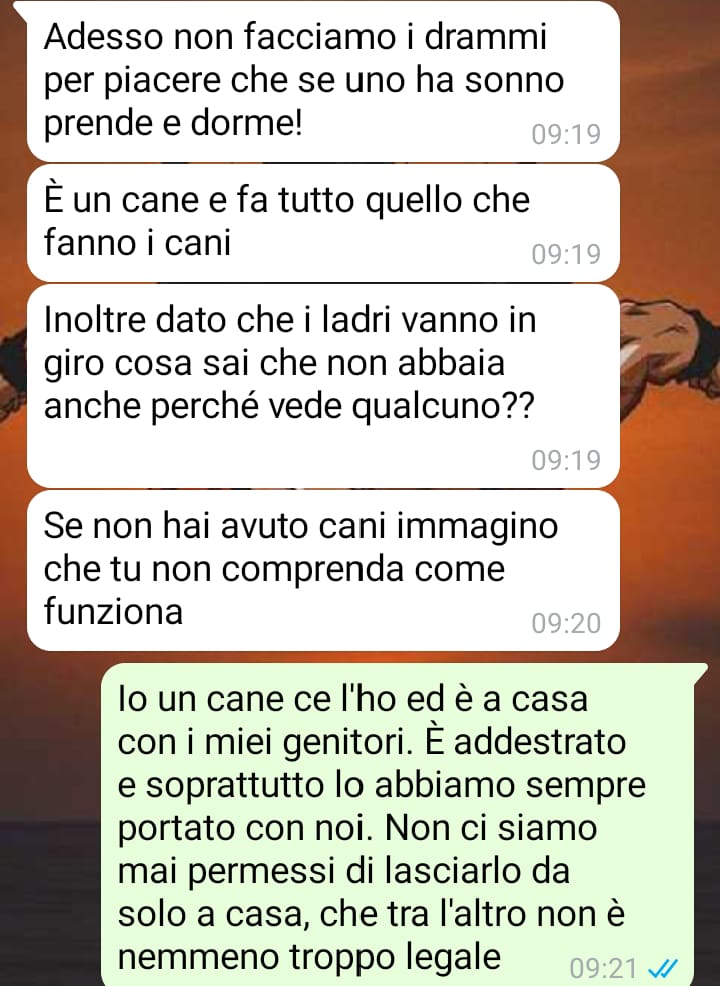Tap the 09:19 timestamp below 'vede qualcuno??'

coord(566,460)
